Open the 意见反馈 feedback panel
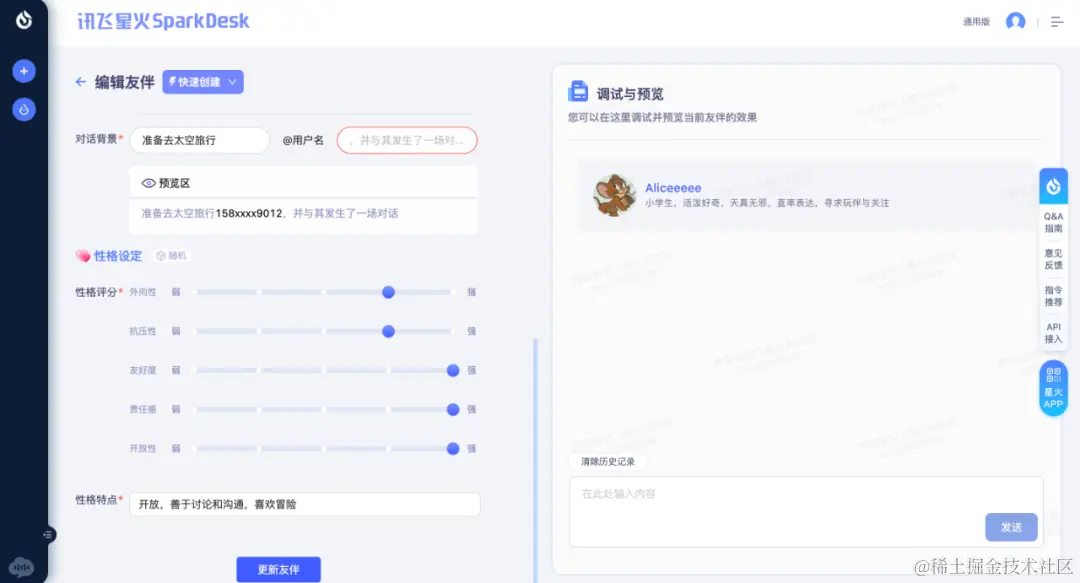The height and width of the screenshot is (583, 1080). coord(1053,260)
